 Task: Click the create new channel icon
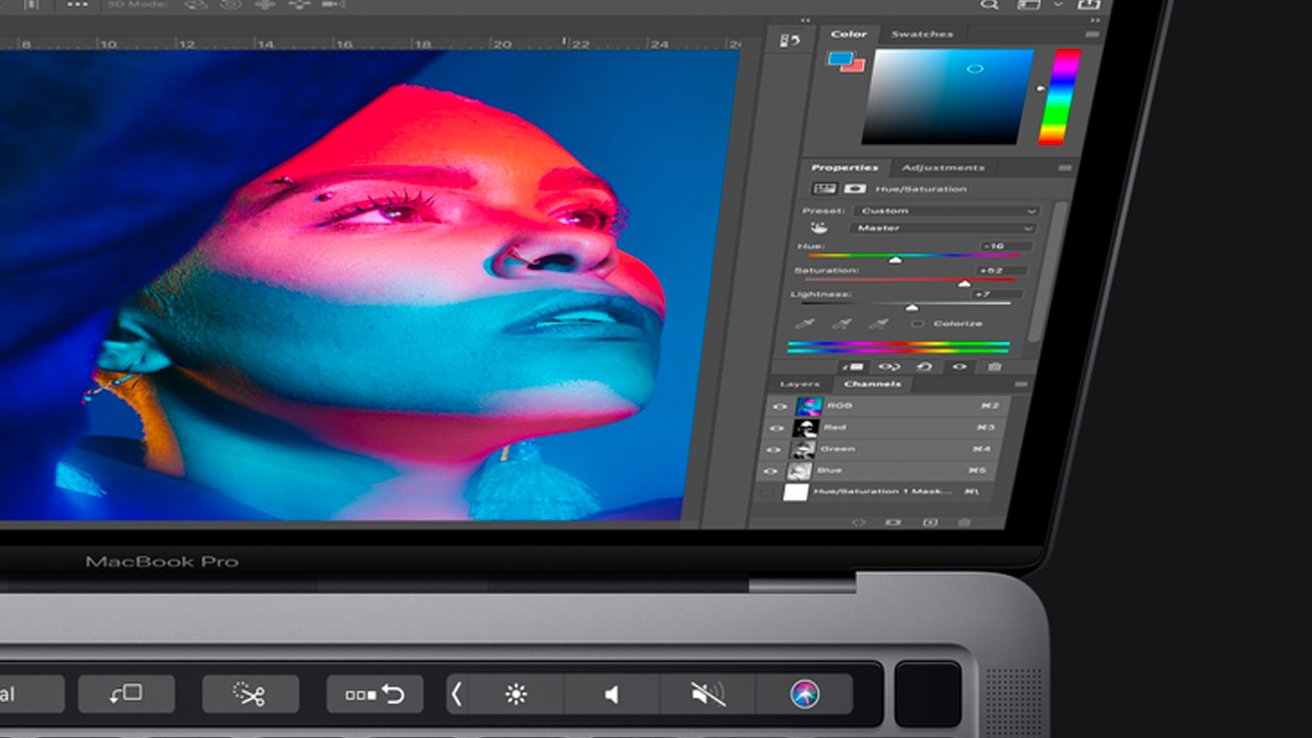(930, 521)
